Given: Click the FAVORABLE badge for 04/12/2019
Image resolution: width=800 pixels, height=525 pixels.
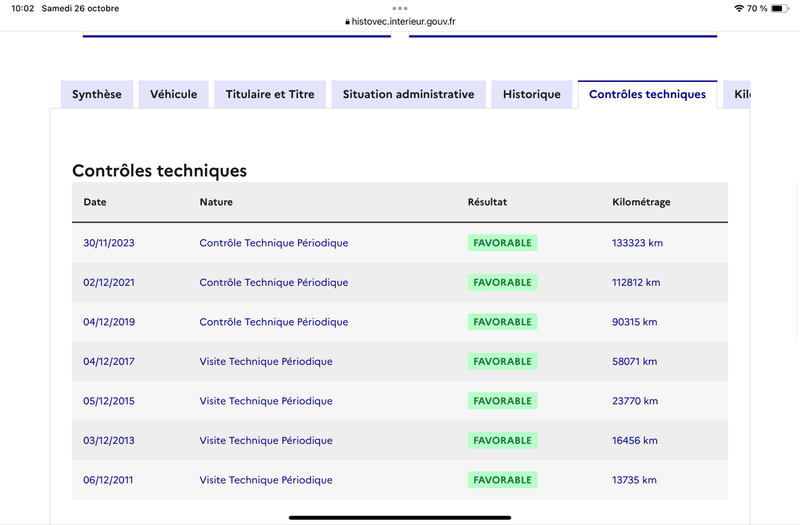Looking at the screenshot, I should click(503, 322).
